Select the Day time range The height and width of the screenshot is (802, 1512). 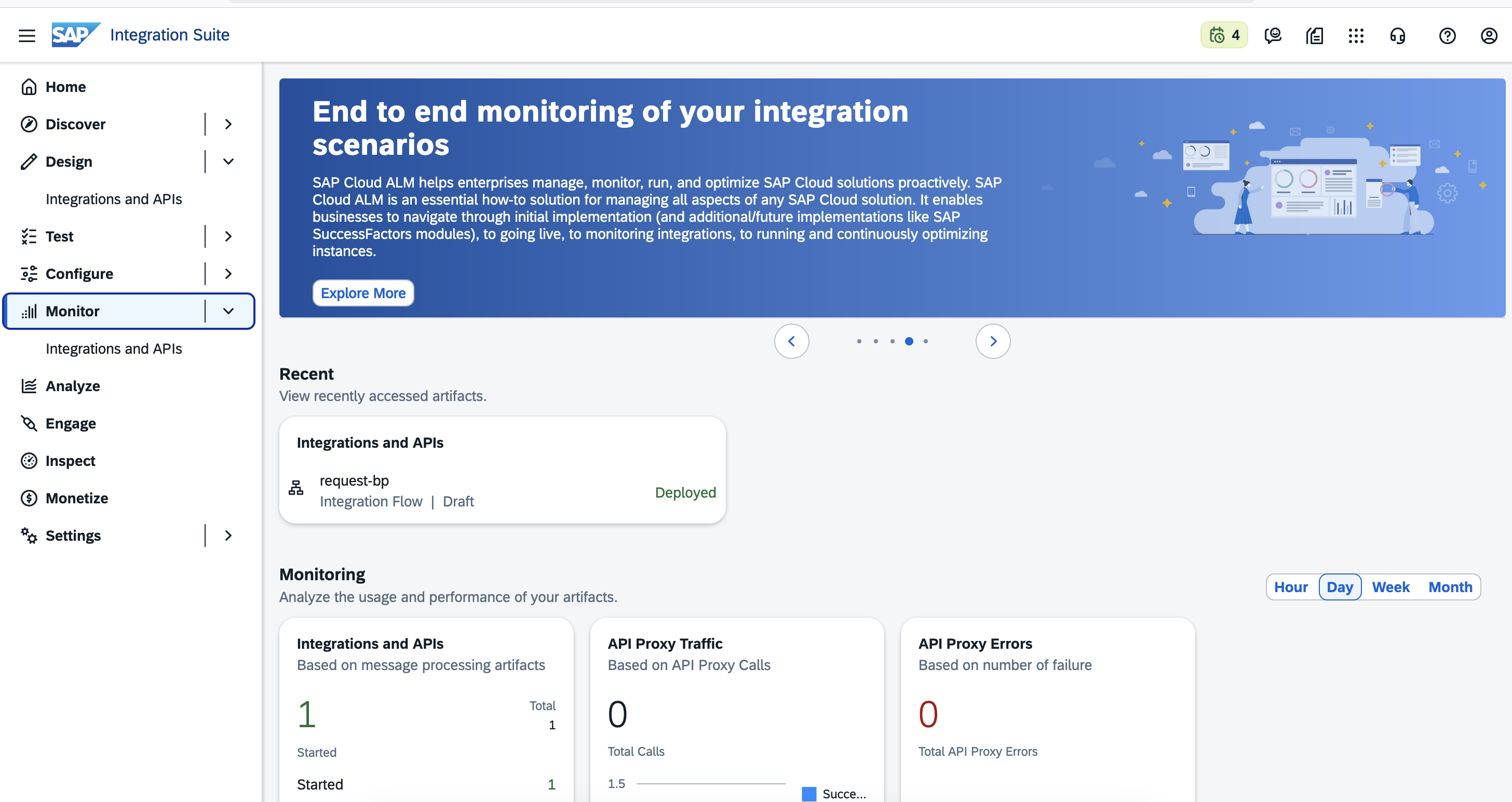1340,587
